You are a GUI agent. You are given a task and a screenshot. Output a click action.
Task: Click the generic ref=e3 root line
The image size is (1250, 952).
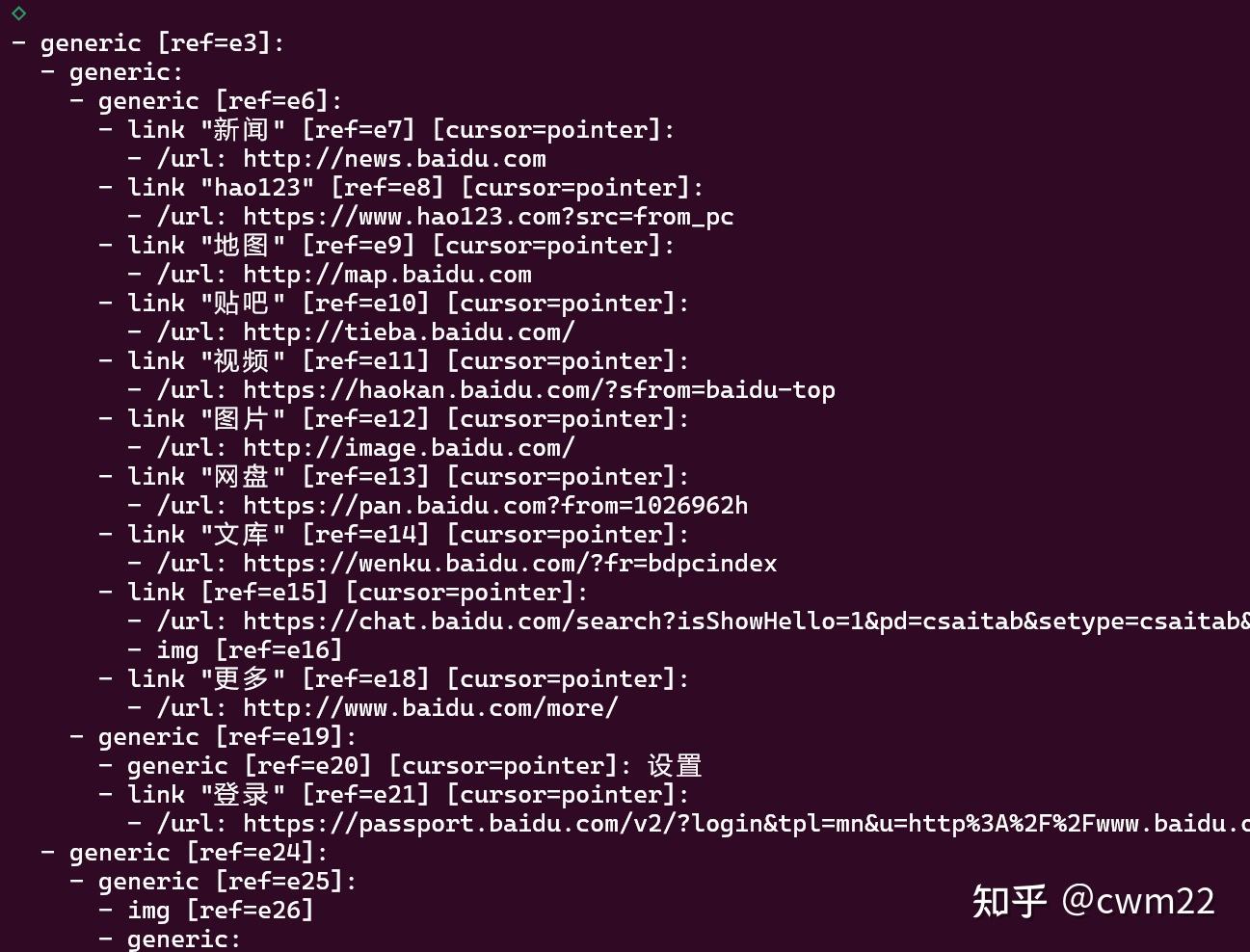click(x=148, y=43)
